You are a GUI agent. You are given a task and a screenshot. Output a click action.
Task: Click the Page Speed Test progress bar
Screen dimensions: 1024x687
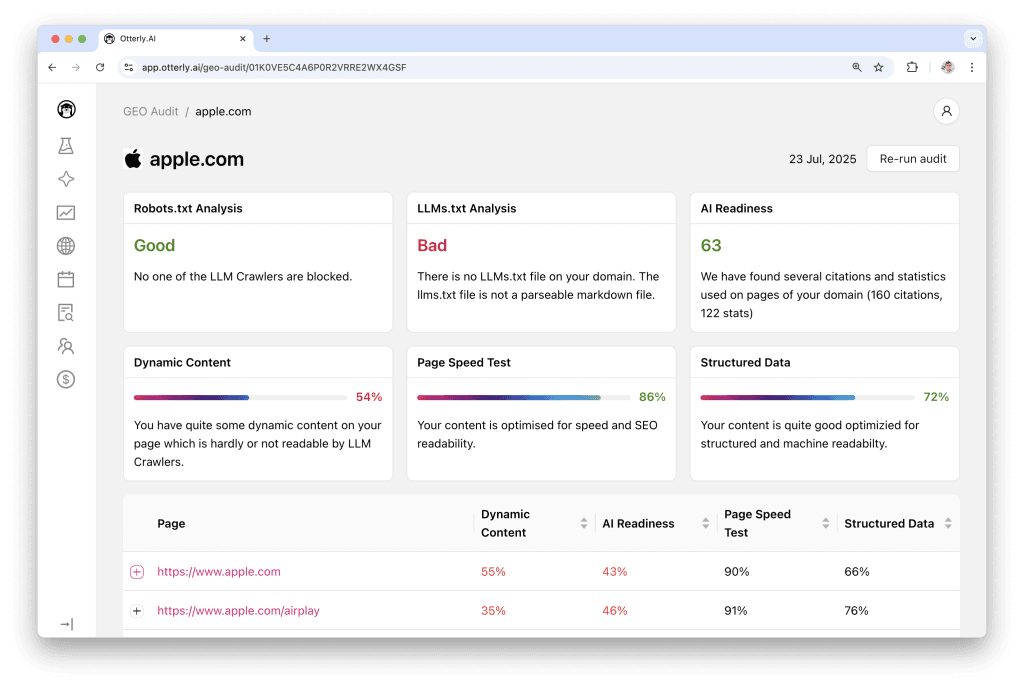[x=523, y=397]
